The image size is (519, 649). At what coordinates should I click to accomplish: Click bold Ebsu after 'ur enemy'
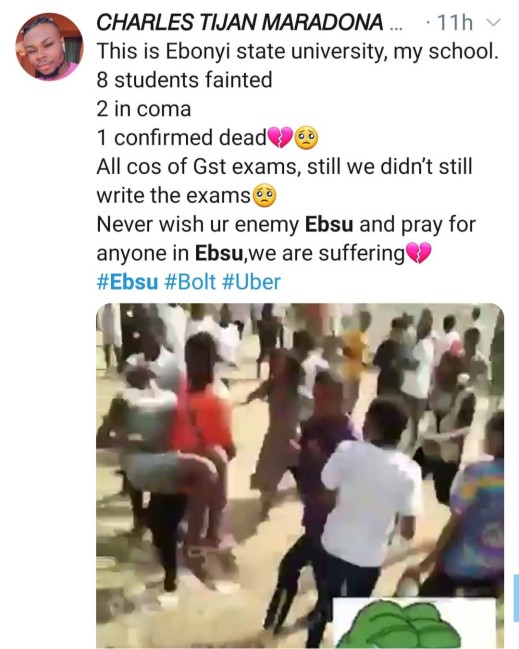click(x=329, y=225)
